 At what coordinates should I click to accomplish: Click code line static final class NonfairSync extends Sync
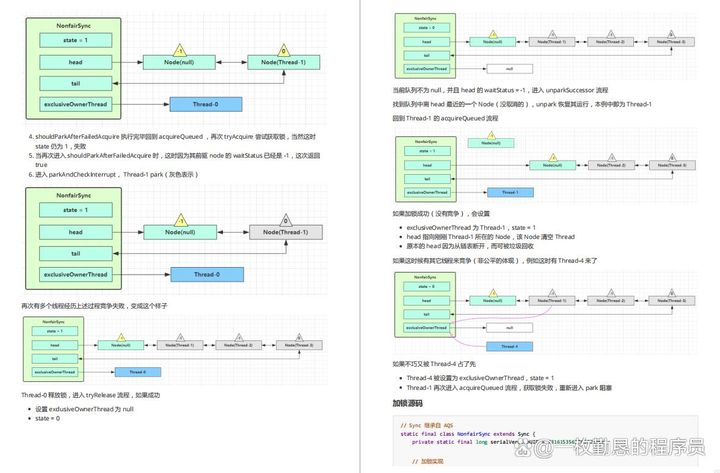click(468, 434)
